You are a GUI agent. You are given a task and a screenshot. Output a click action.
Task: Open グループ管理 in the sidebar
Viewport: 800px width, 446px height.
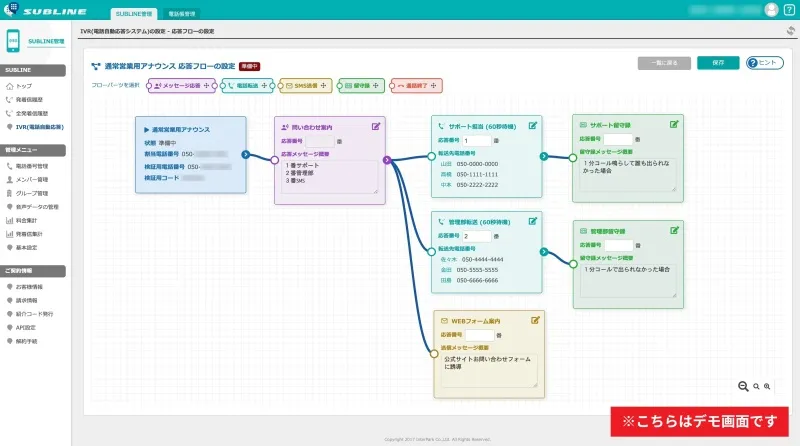point(27,193)
